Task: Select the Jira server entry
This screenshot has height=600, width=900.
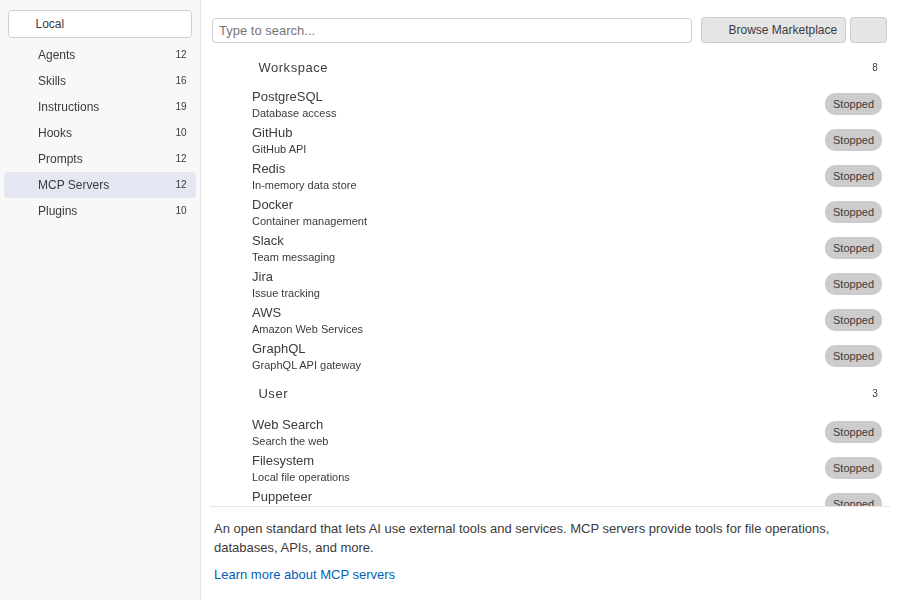Action: pyautogui.click(x=550, y=285)
